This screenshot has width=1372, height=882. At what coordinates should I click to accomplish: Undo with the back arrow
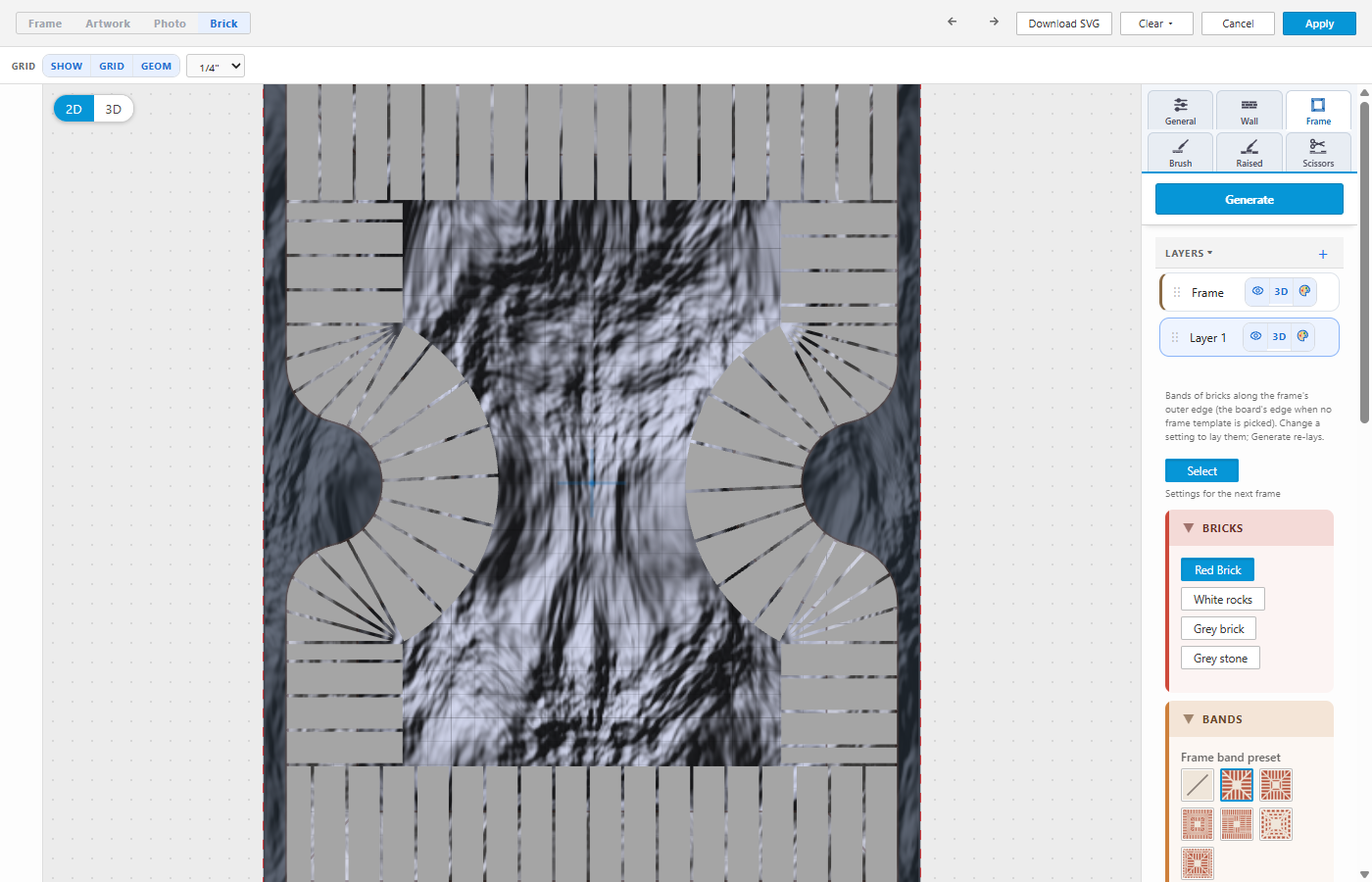point(952,22)
